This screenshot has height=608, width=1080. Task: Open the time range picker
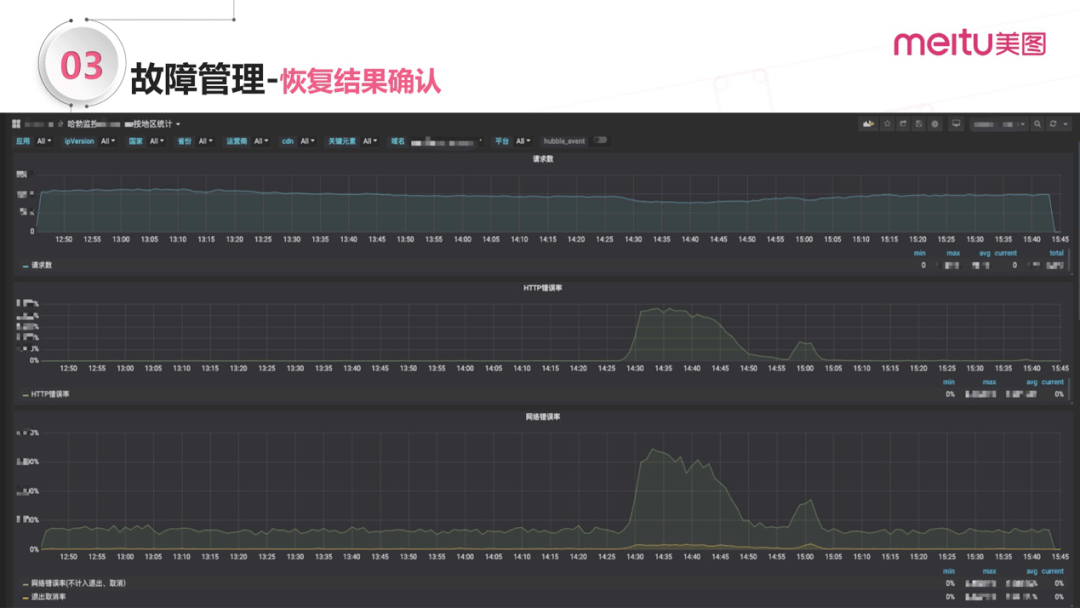999,124
